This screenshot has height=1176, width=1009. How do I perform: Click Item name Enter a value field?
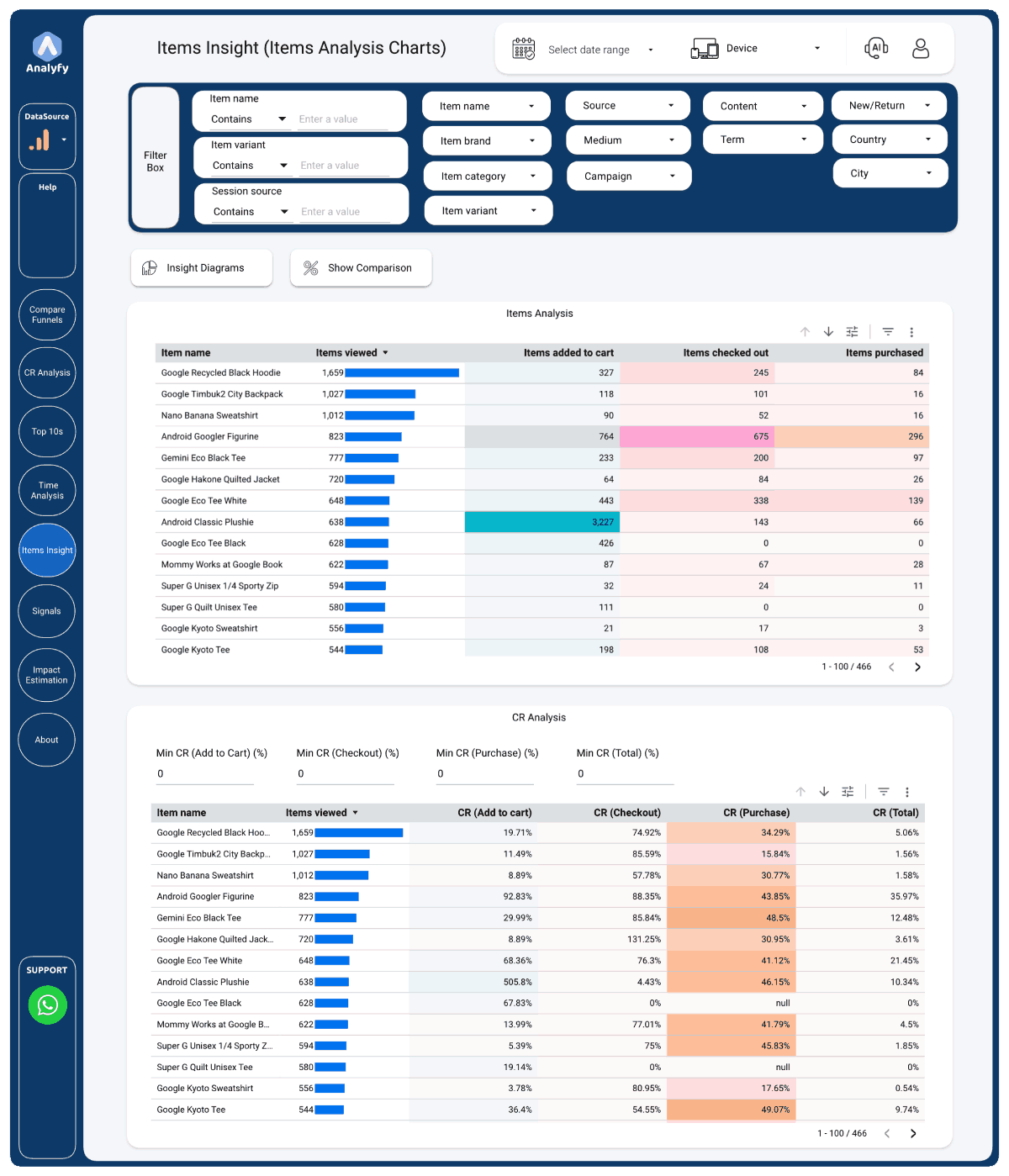[x=343, y=119]
